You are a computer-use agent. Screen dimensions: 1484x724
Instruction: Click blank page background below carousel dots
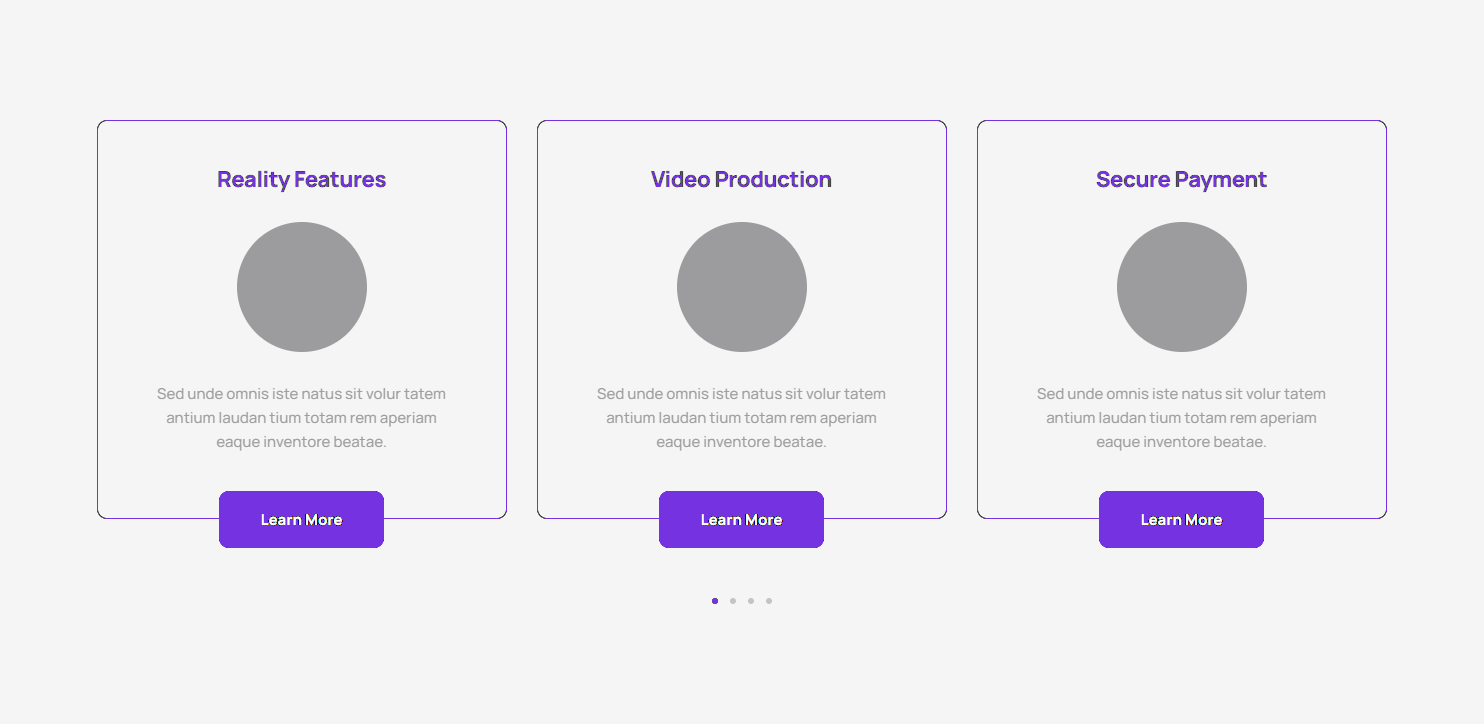point(741,670)
